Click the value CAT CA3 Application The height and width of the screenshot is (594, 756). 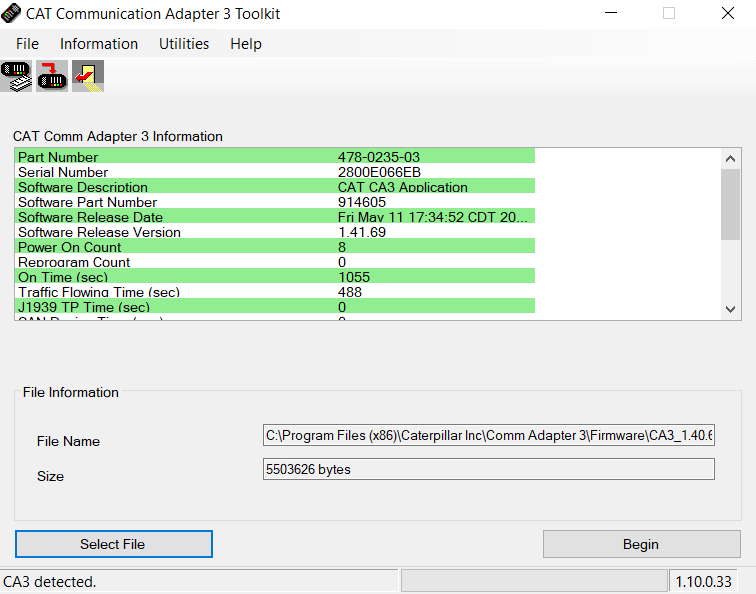(x=403, y=187)
